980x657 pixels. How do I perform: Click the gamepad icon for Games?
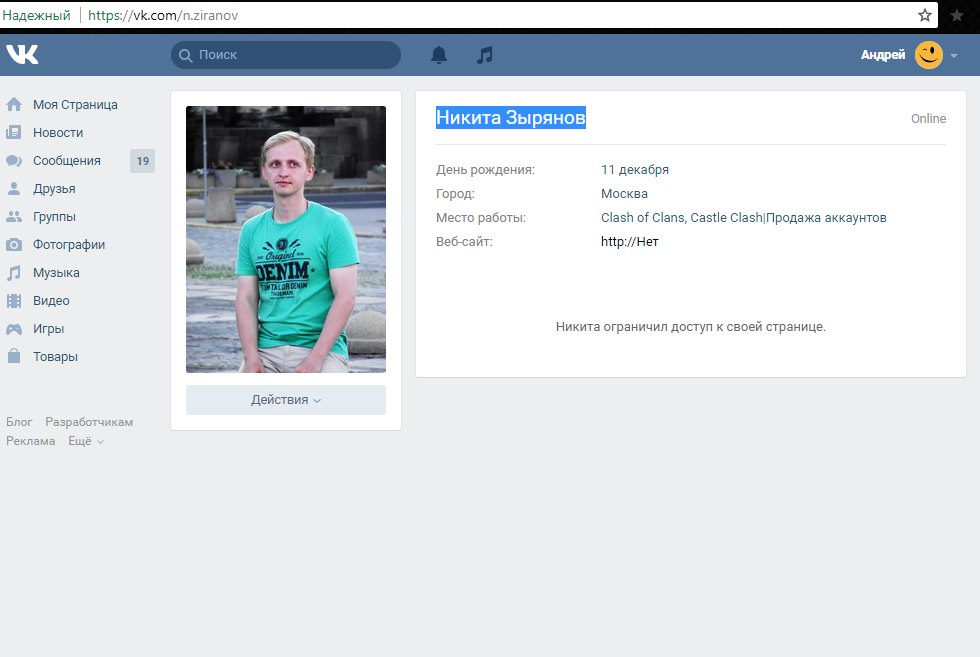click(14, 328)
